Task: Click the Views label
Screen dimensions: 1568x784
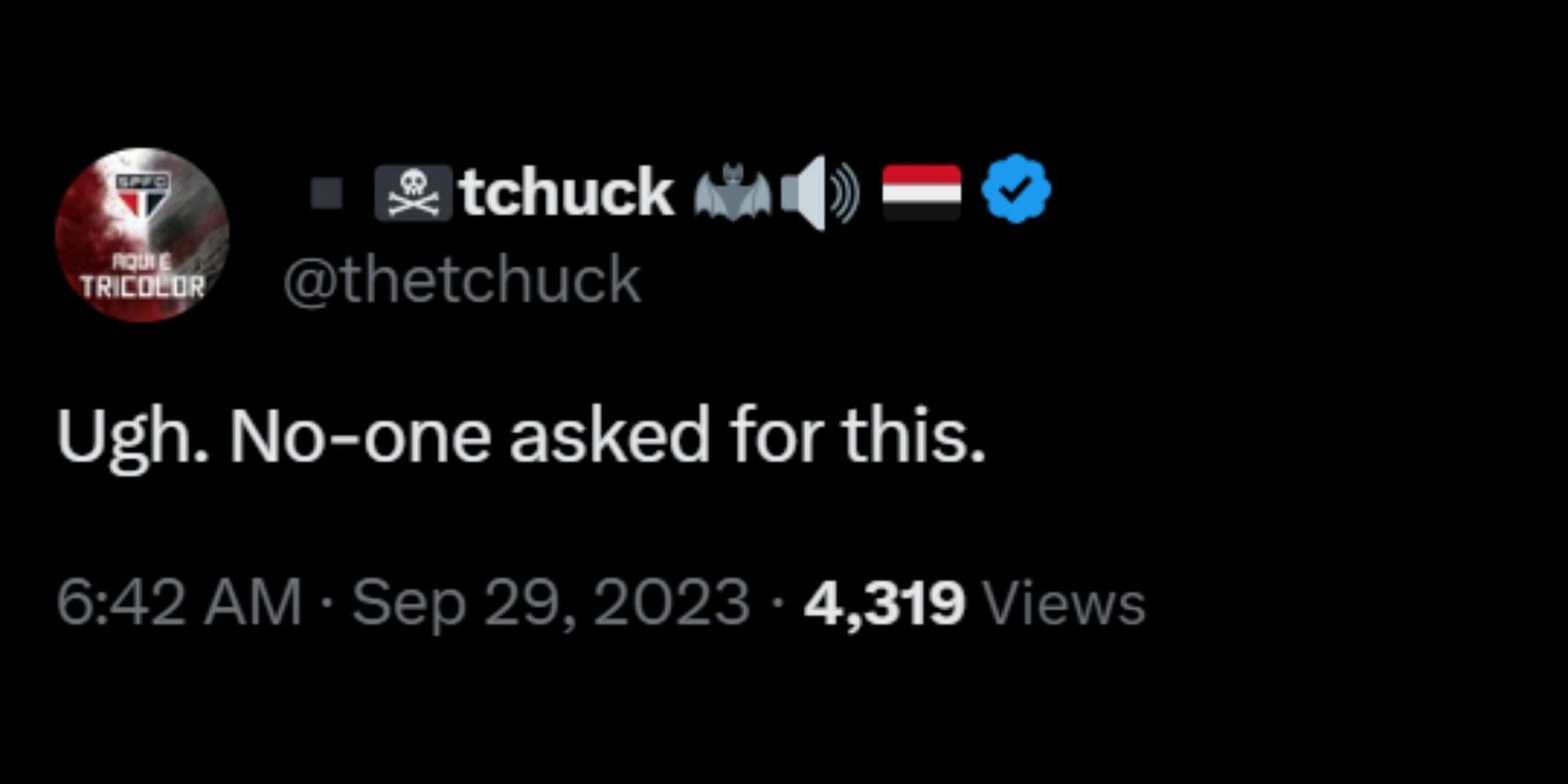Action: (1064, 603)
